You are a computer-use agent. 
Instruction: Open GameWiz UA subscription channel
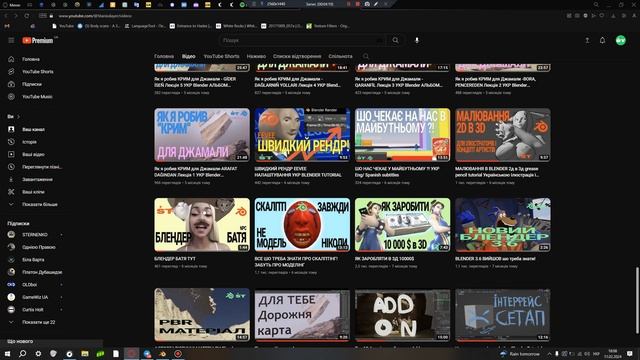(x=35, y=297)
